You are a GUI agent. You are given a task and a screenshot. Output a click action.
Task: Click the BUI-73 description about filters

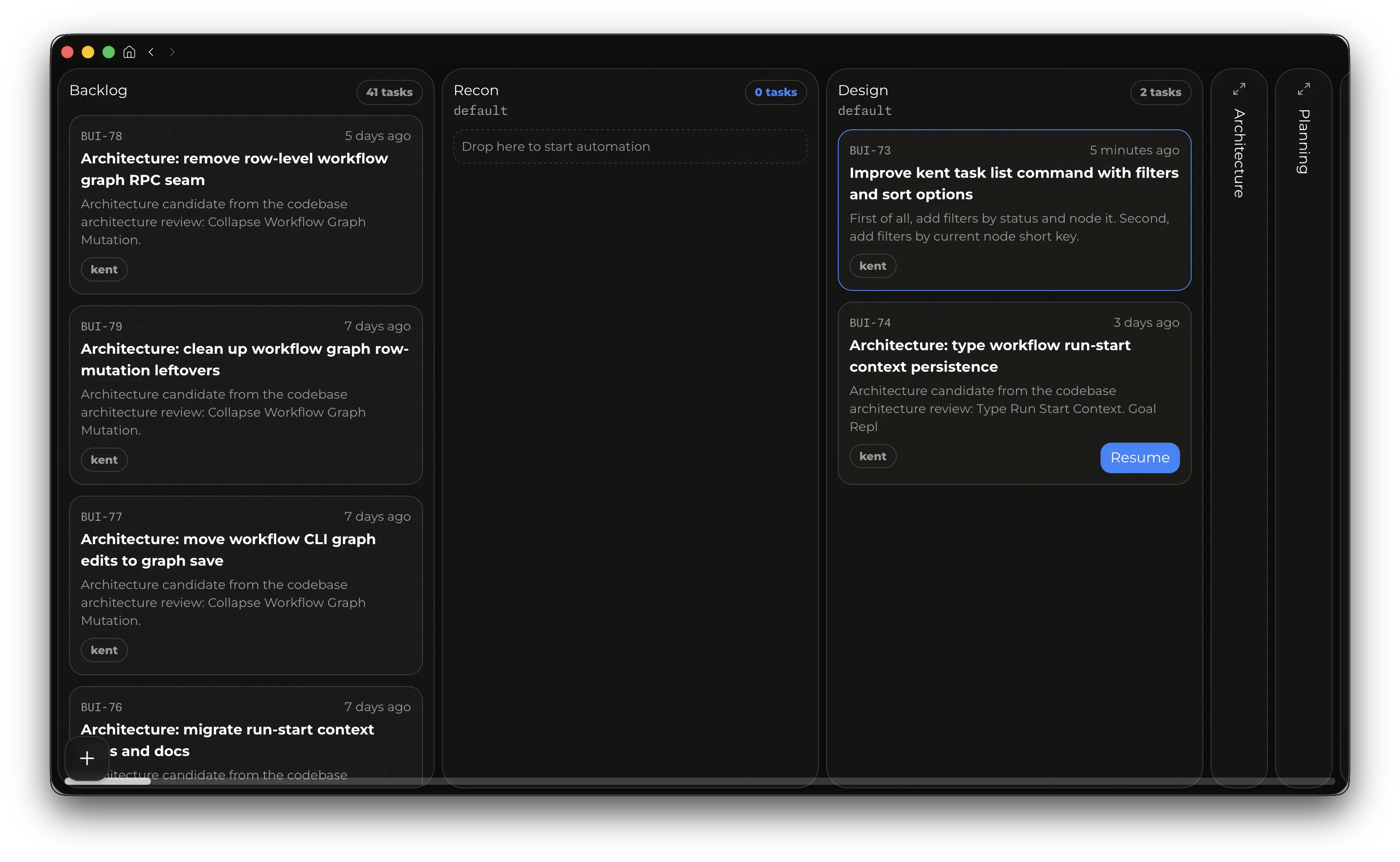(x=1009, y=228)
